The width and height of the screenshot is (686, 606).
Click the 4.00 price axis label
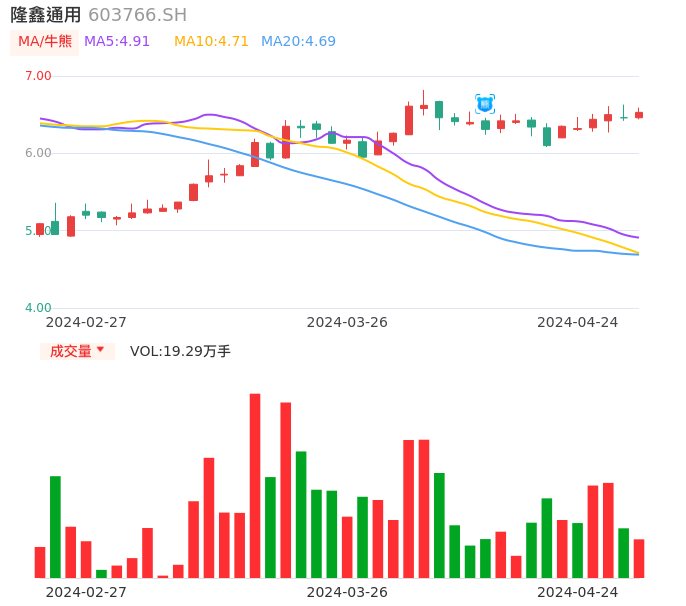pos(38,308)
